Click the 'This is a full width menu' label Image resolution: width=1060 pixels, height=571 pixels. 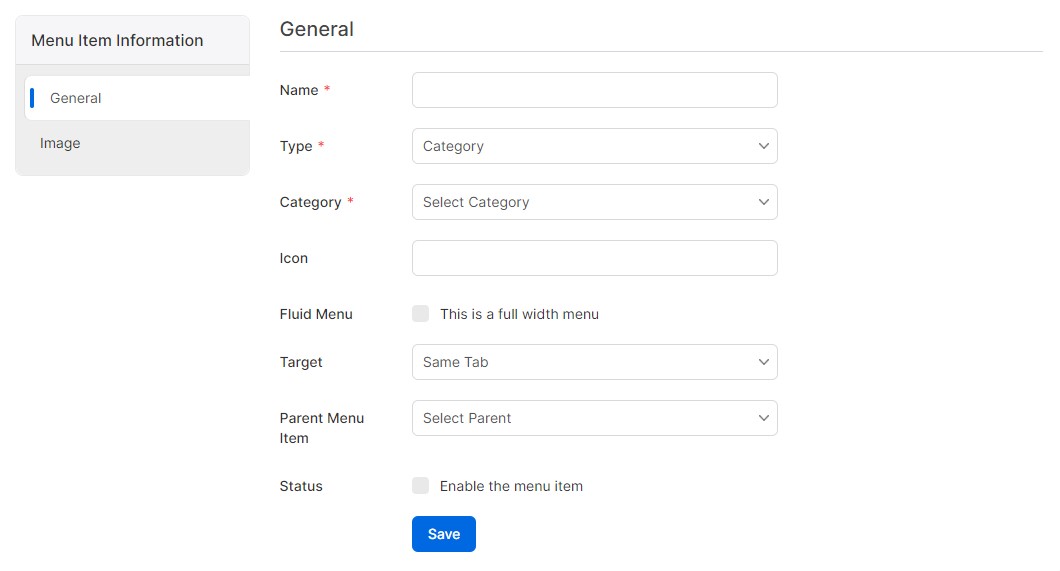point(519,314)
